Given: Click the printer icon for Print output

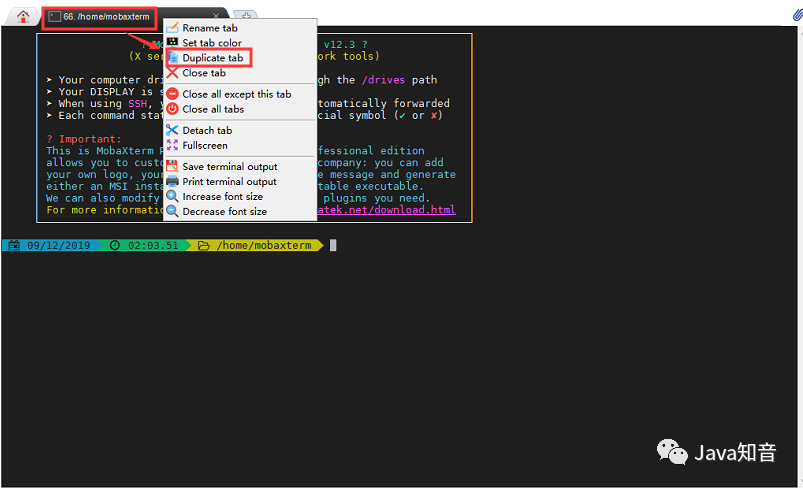Looking at the screenshot, I should (173, 181).
